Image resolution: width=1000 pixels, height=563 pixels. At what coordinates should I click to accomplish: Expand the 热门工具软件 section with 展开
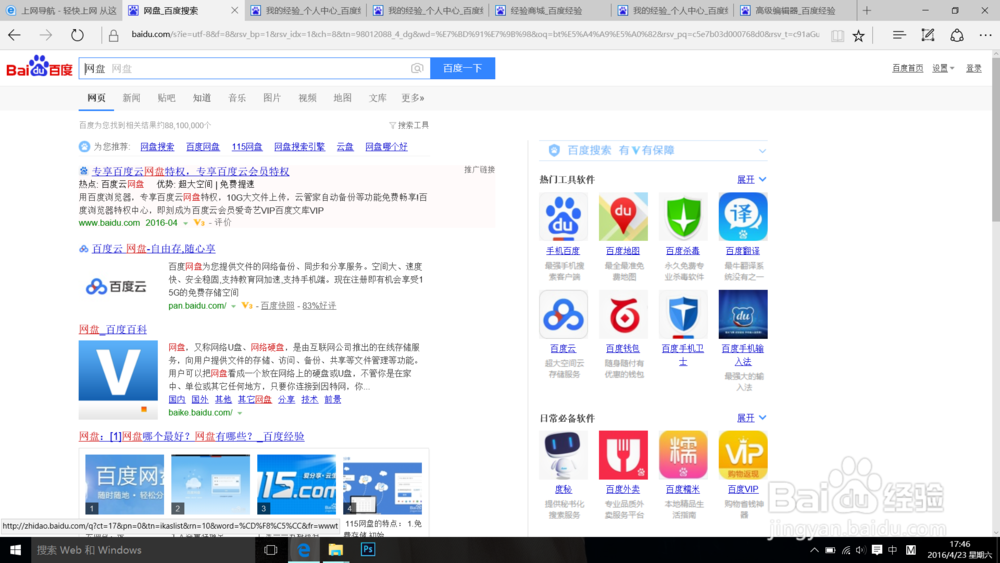tap(752, 180)
